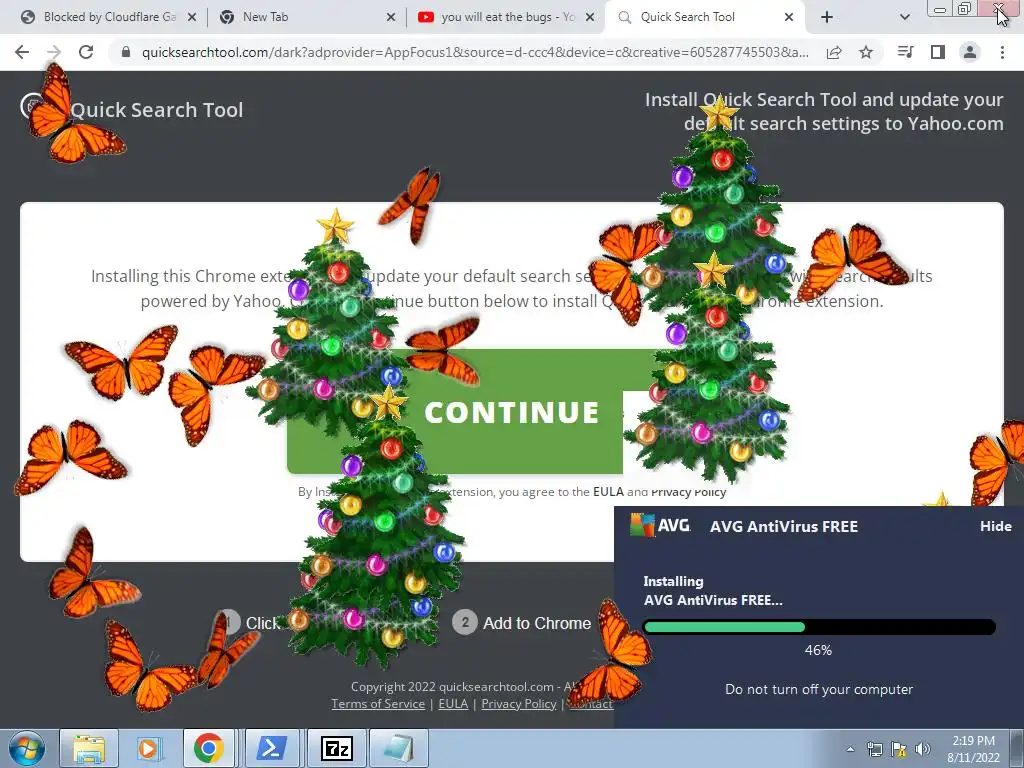Close the YouTube 'eat the bugs' tab
Screen dimensions: 1024x768
[x=590, y=17]
